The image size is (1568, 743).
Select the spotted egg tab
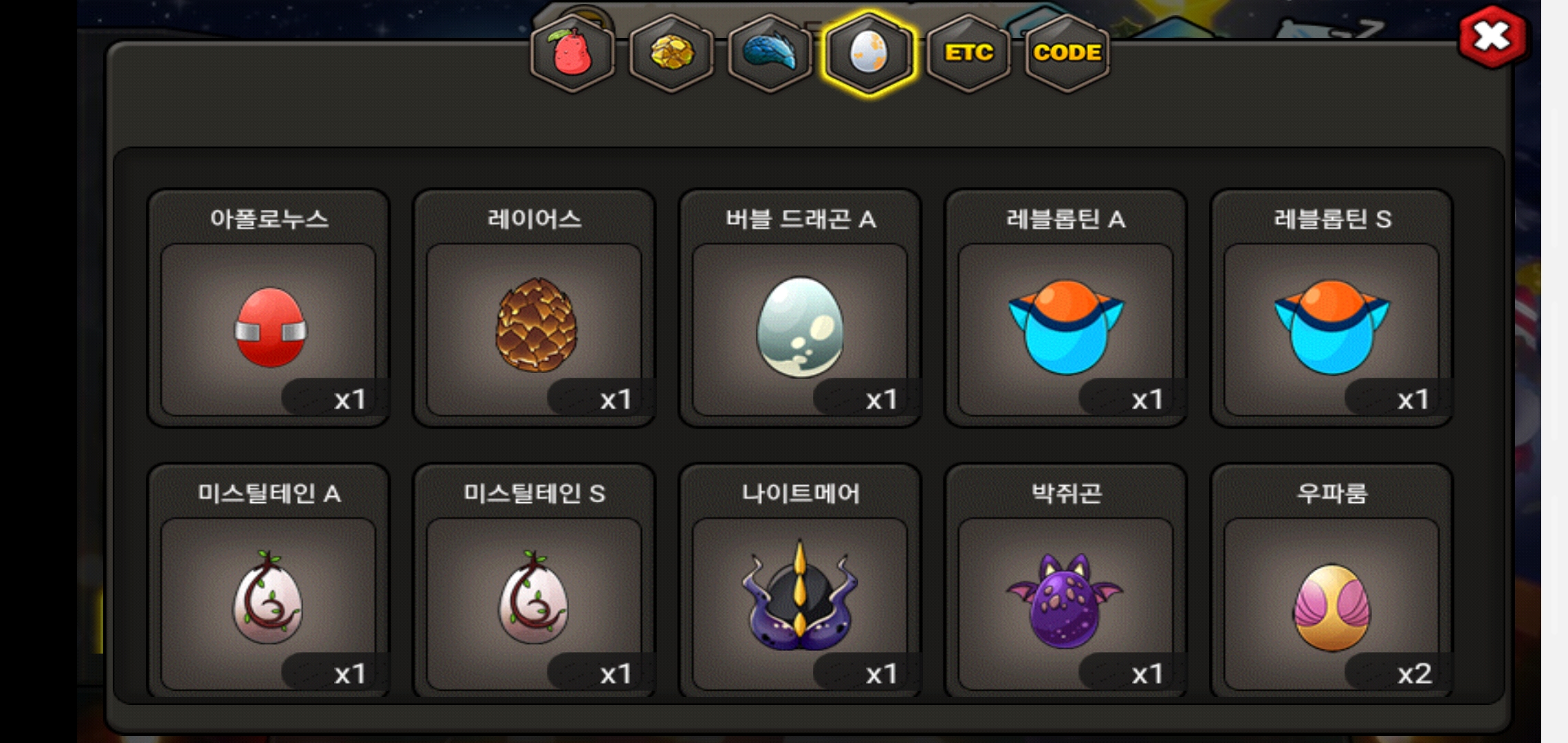point(869,53)
